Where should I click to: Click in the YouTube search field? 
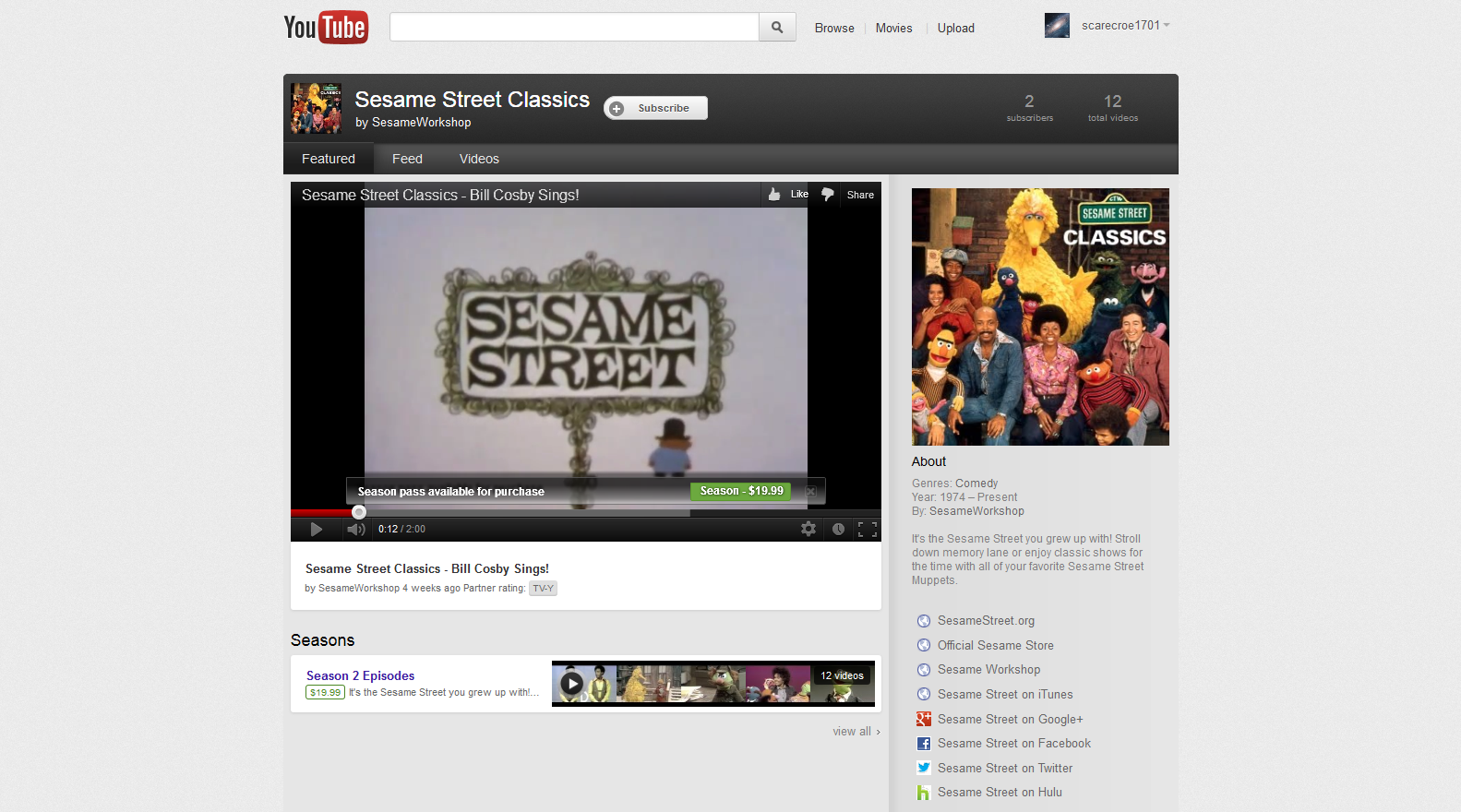click(x=574, y=28)
